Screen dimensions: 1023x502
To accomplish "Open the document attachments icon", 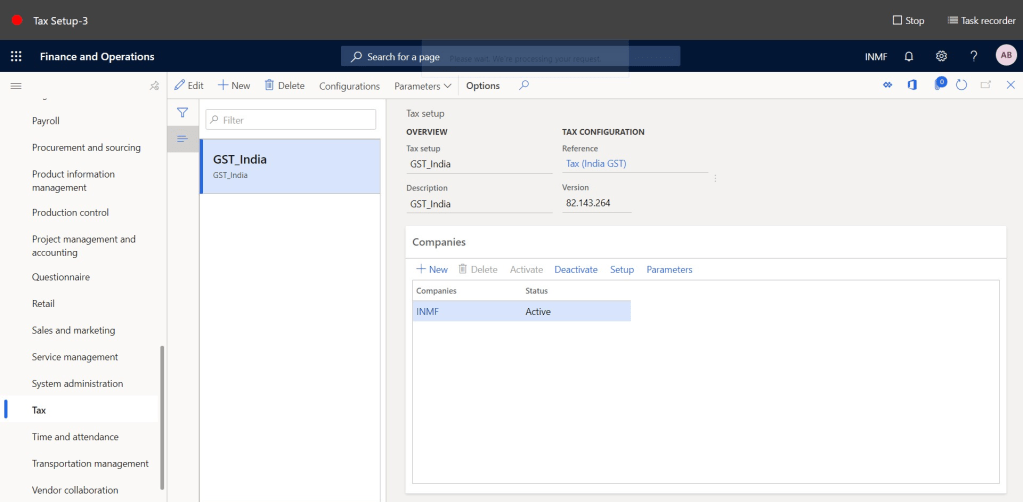I will (x=939, y=85).
